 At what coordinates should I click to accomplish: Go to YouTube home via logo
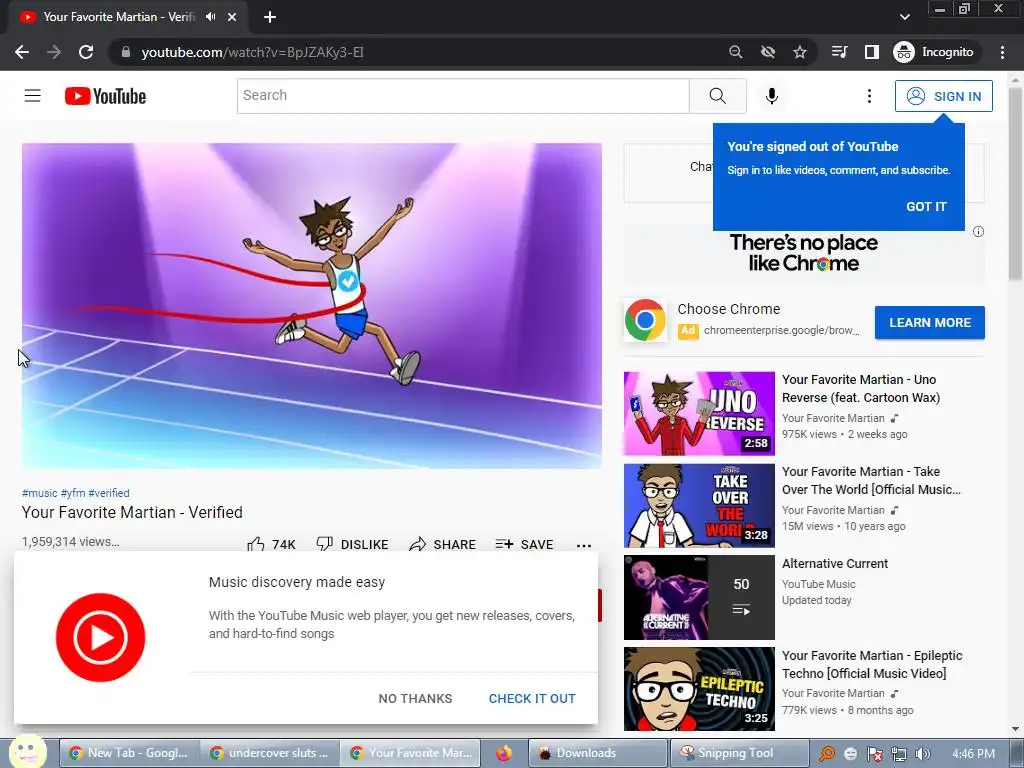(105, 96)
